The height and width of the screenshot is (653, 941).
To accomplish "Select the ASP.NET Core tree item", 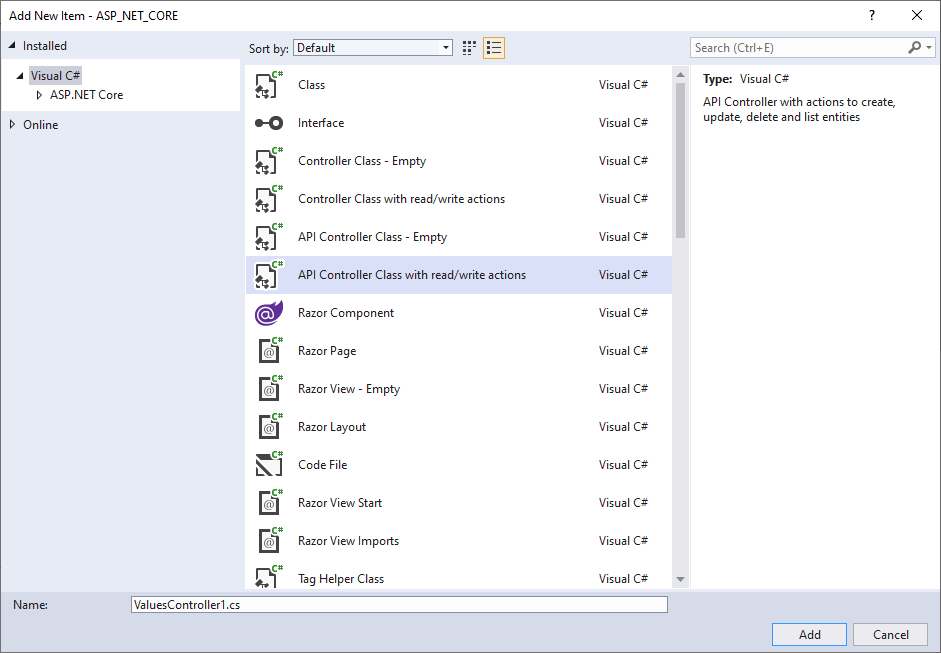I will 86,95.
